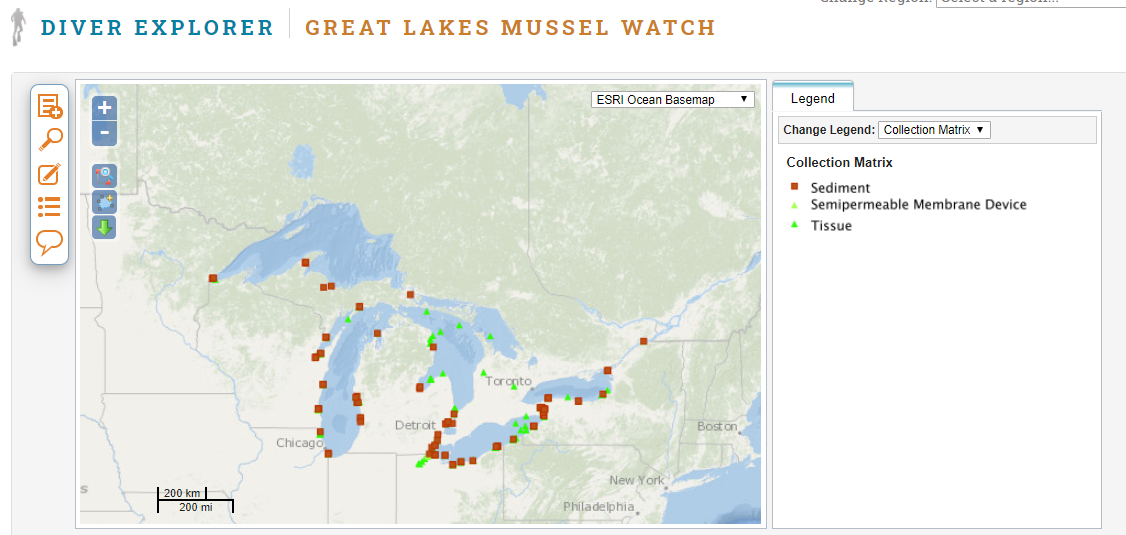Open the ESRI Ocean Basemap dropdown

click(673, 99)
